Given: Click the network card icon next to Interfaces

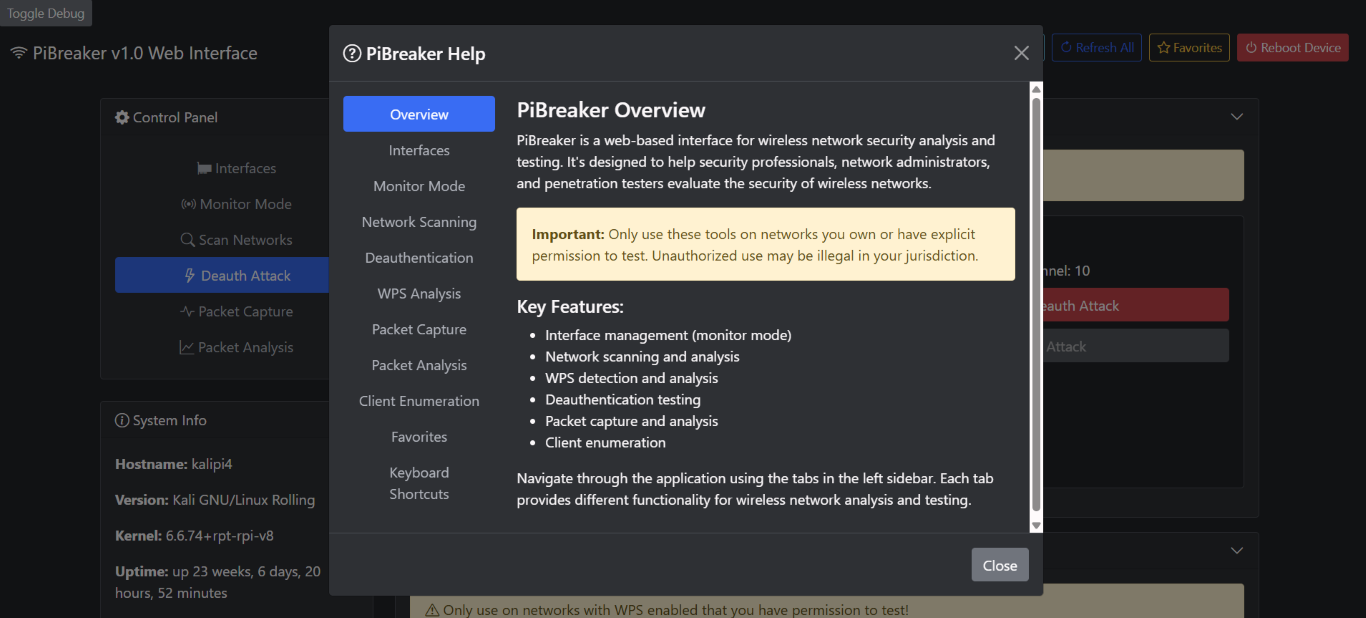Looking at the screenshot, I should [x=204, y=169].
